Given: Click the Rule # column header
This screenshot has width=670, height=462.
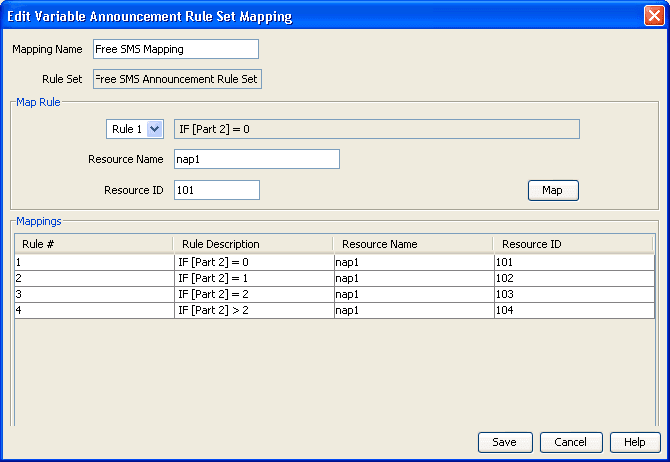Looking at the screenshot, I should tap(94, 244).
